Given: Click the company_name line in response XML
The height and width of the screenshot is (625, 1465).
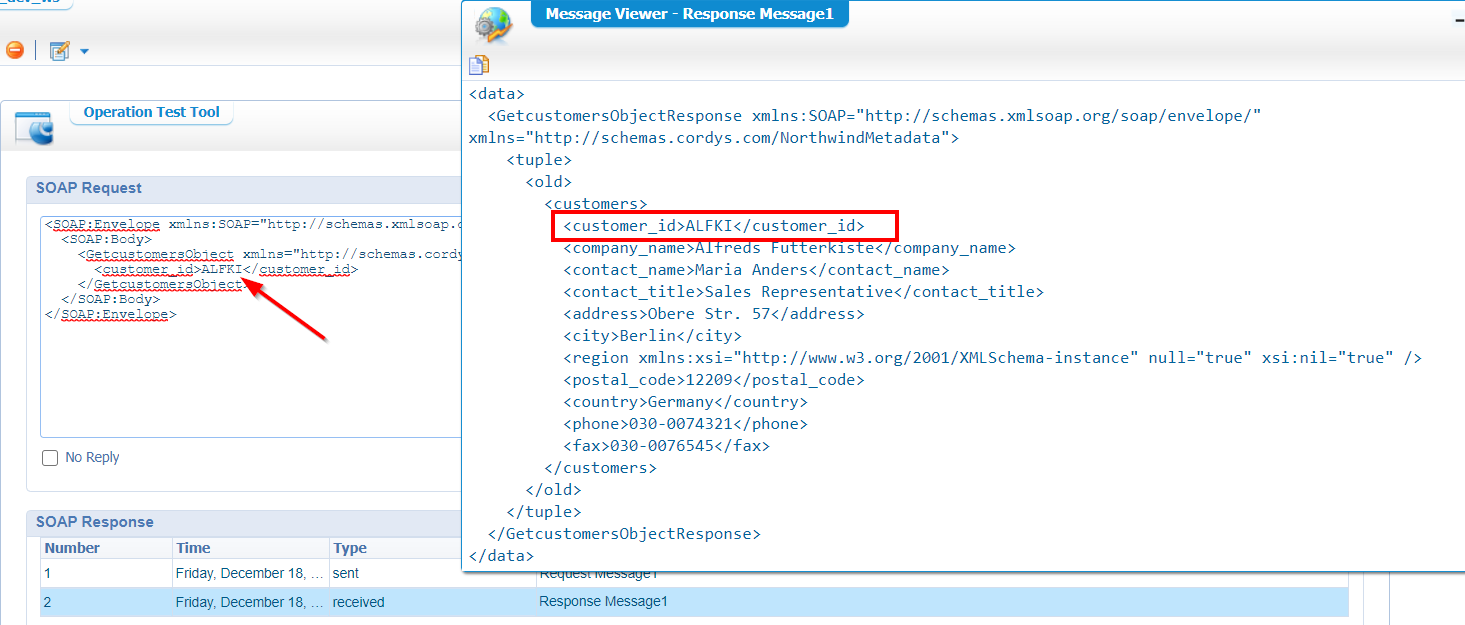Looking at the screenshot, I should (788, 248).
